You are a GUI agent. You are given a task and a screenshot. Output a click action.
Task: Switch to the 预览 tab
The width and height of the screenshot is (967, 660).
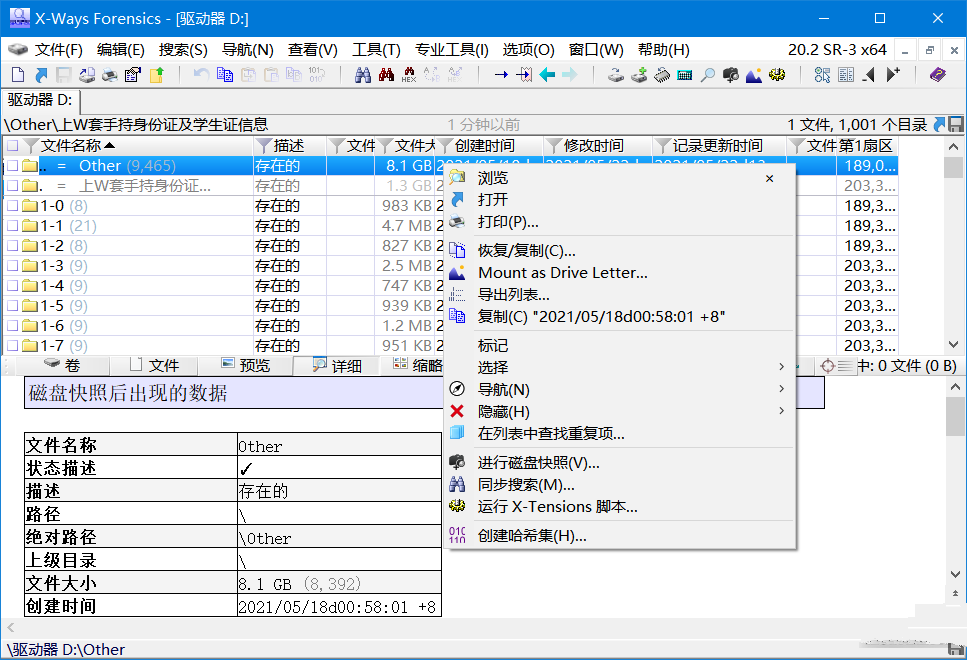tap(245, 366)
